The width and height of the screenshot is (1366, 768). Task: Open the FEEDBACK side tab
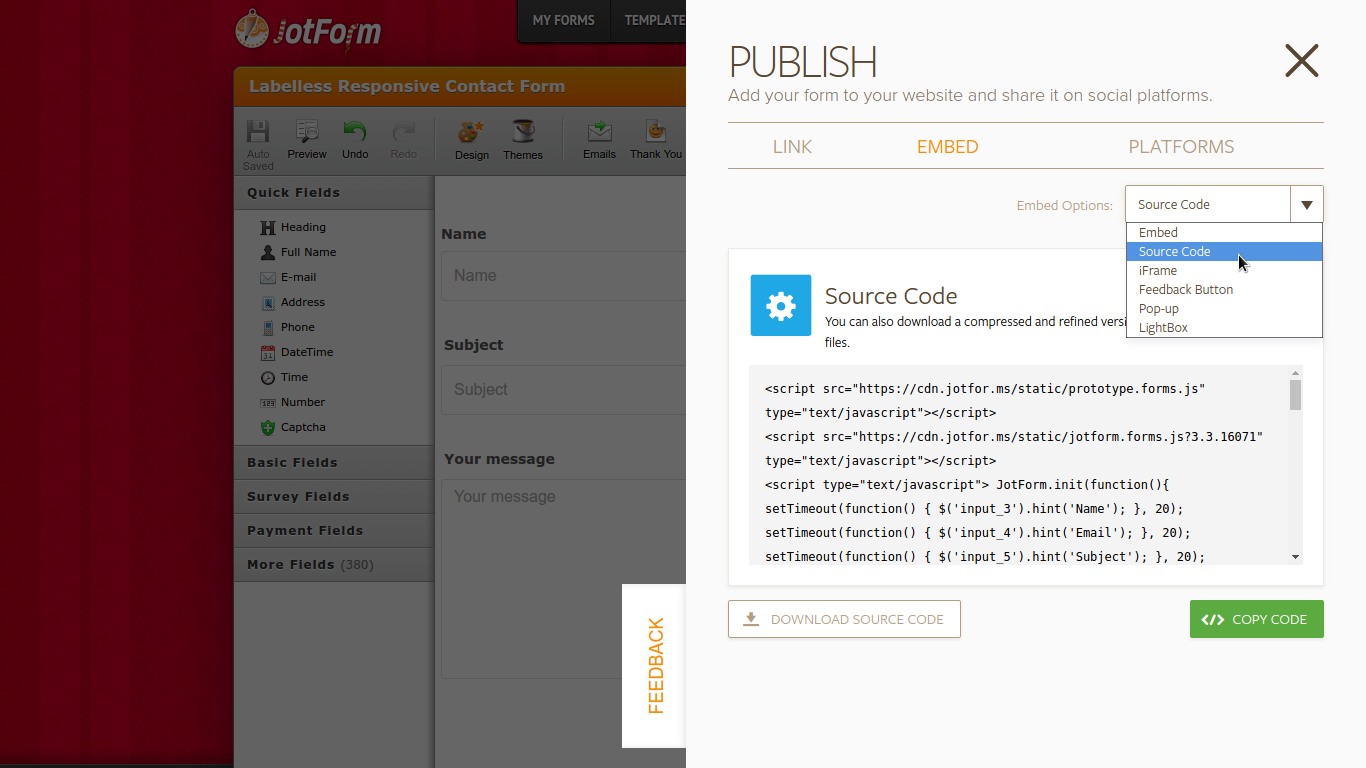pos(654,666)
